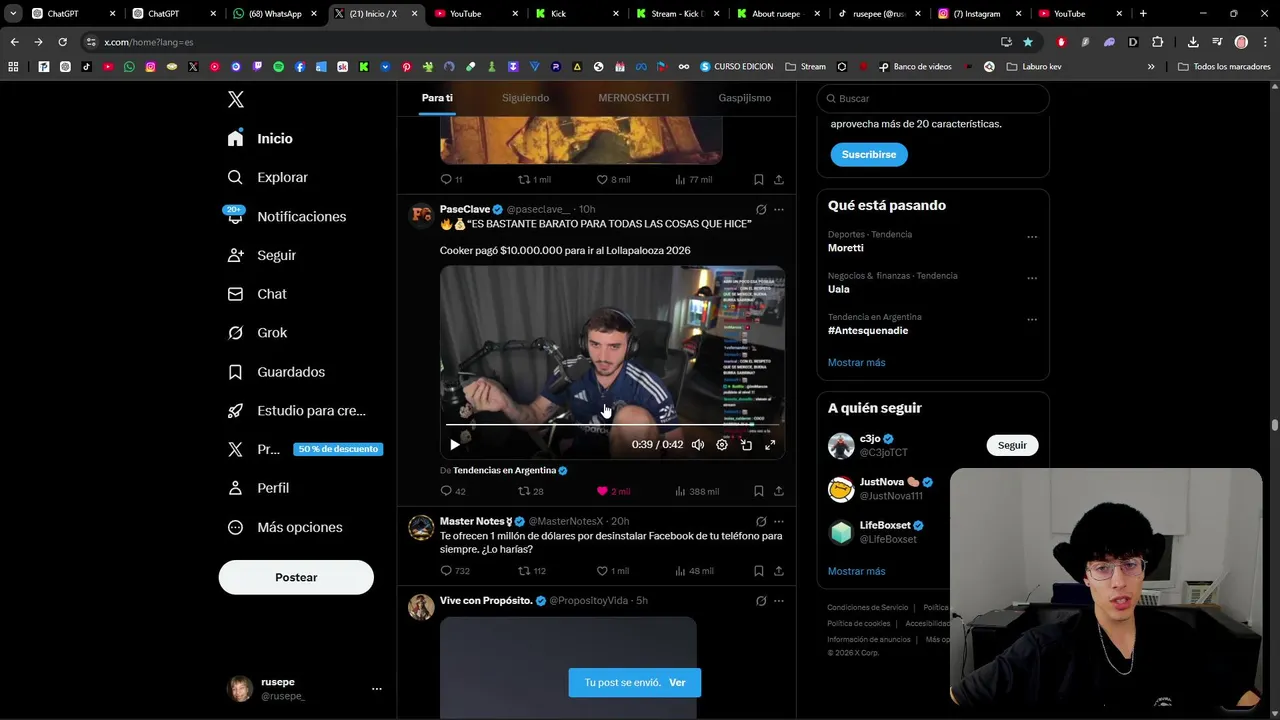
Task: Play the PaseClave video
Action: click(454, 445)
